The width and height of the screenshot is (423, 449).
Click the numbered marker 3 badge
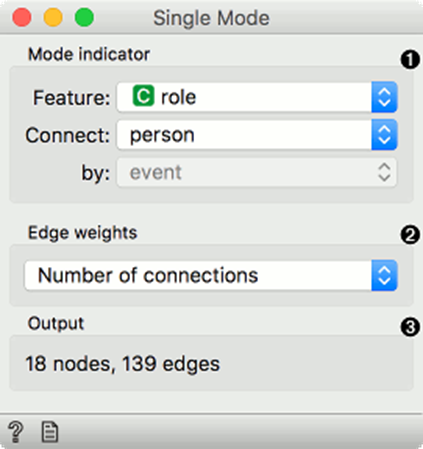(410, 327)
